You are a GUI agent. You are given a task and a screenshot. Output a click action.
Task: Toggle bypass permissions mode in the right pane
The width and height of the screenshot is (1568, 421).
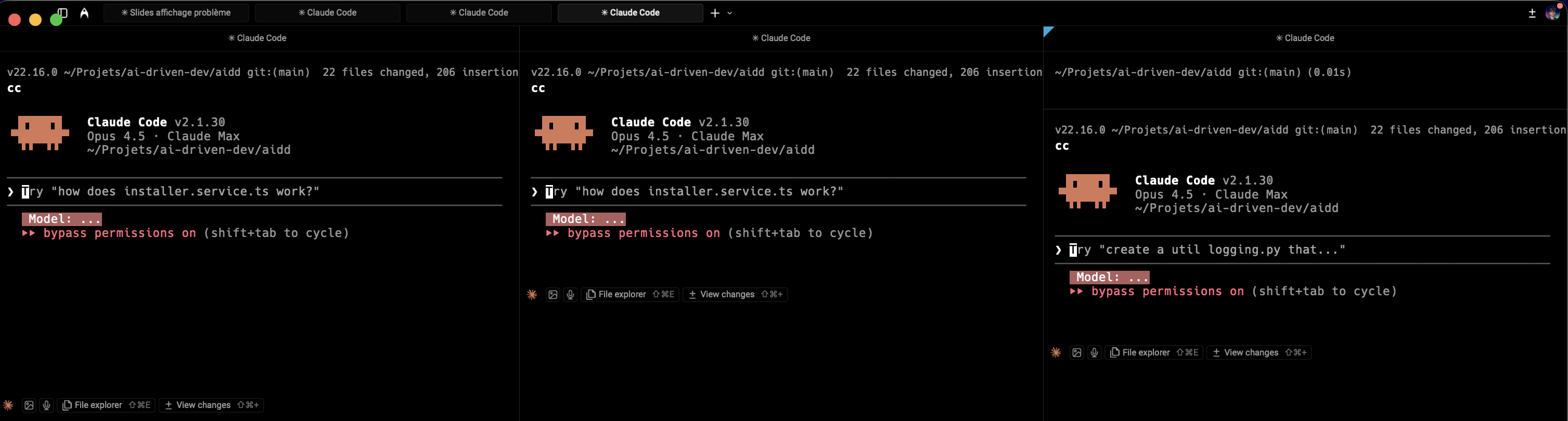click(x=1234, y=292)
